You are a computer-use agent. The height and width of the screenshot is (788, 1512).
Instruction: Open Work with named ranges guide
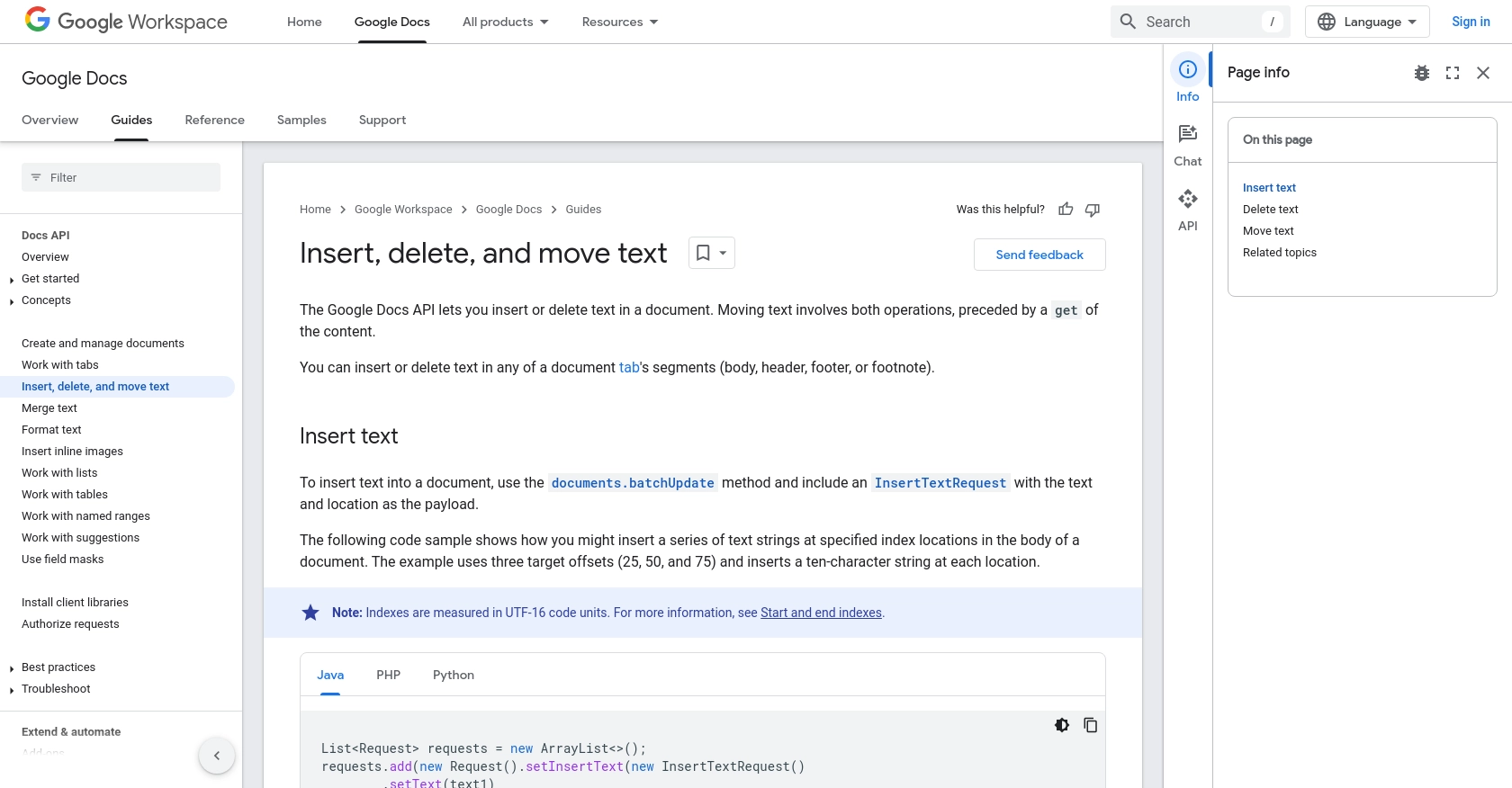[x=85, y=516]
